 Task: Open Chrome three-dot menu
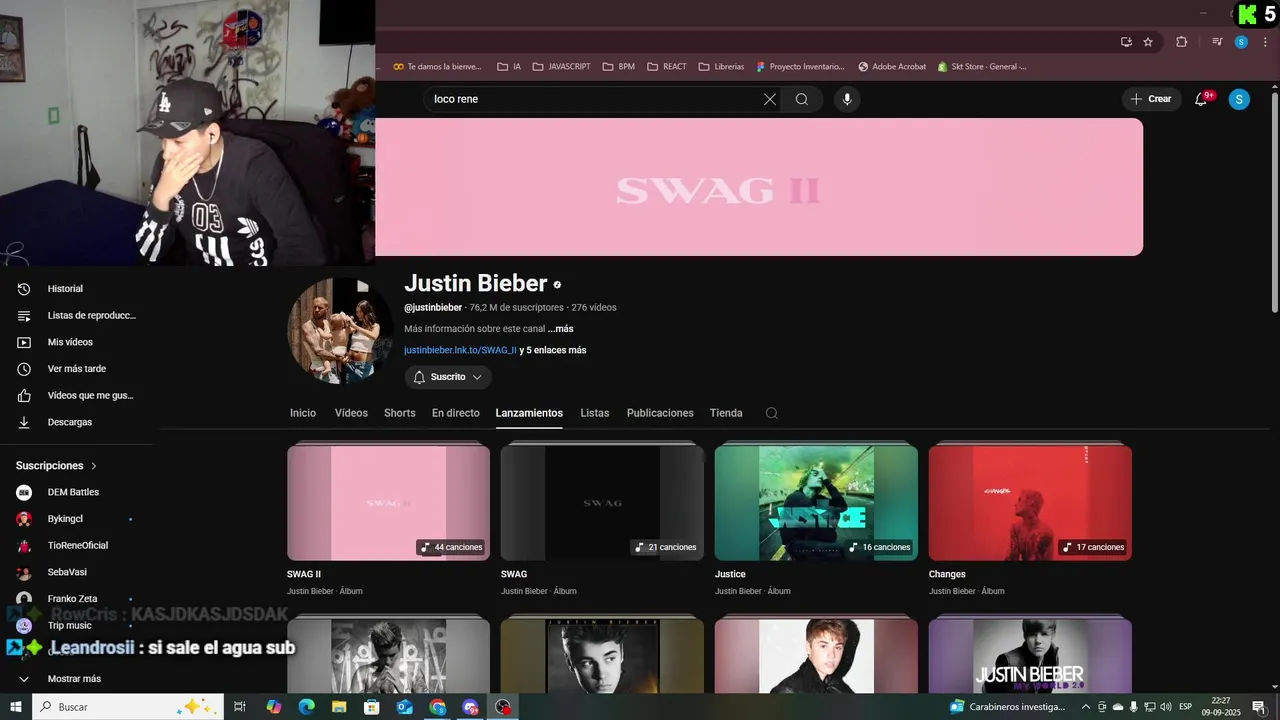pos(1265,42)
